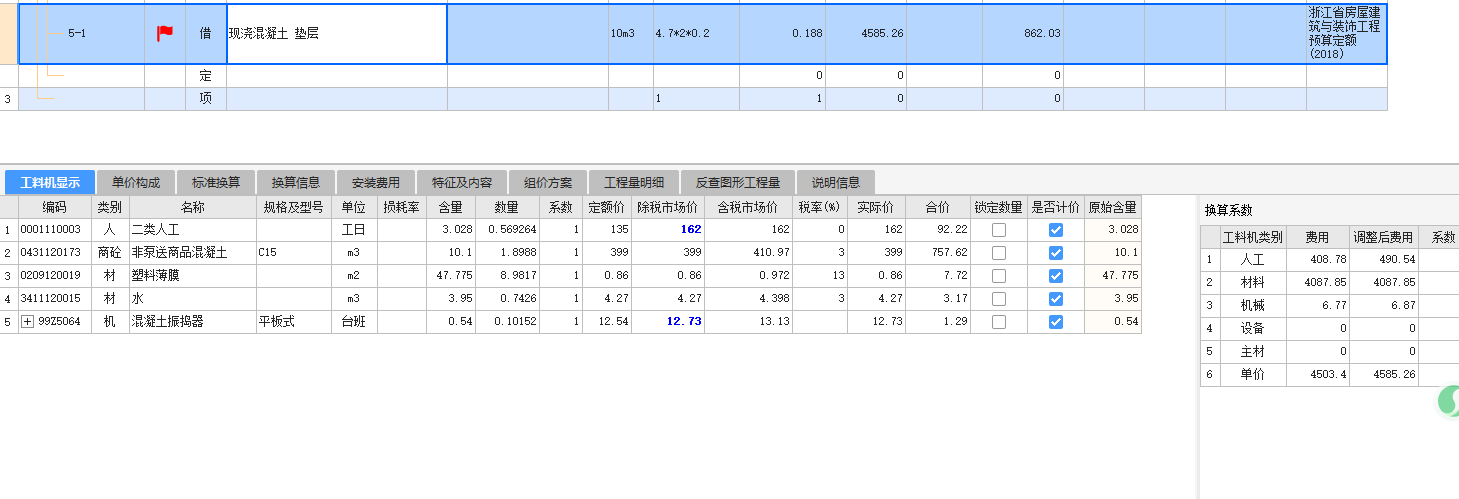Expand the 99Z5064 混凝土振捣器 row
Image resolution: width=1459 pixels, height=499 pixels.
tap(27, 321)
